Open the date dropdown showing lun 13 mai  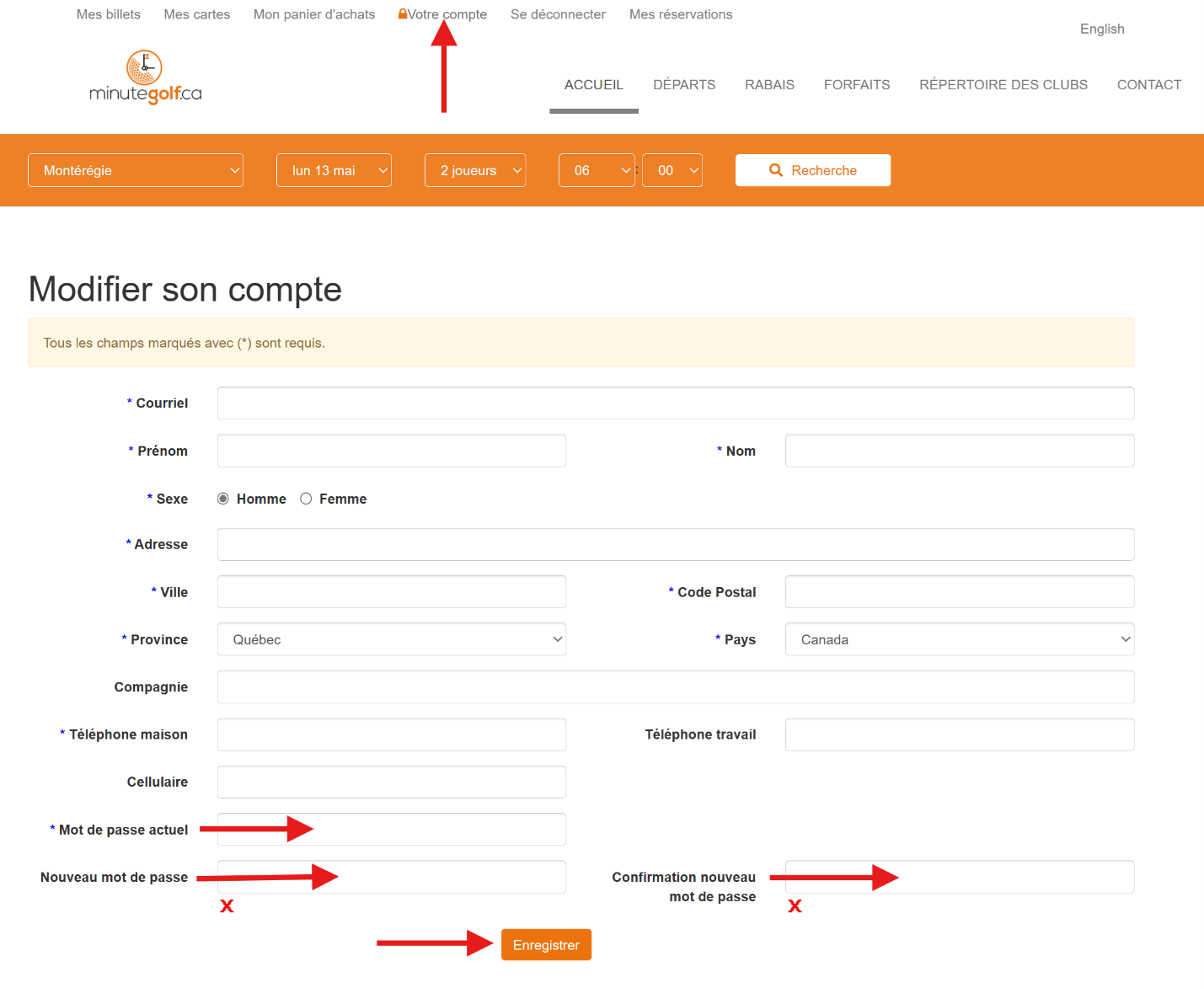point(334,170)
